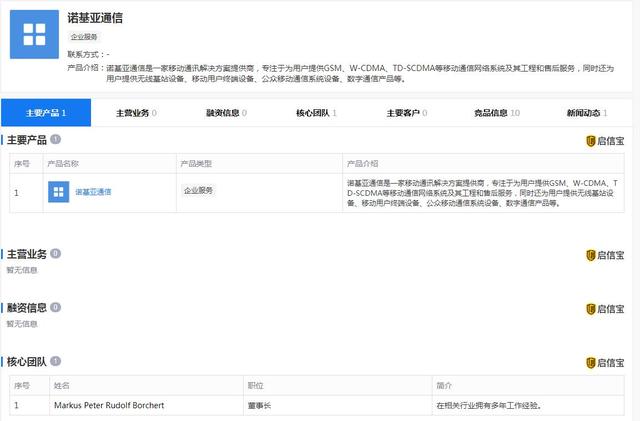
Task: Select the active 主要产品 tab
Action: point(46,113)
